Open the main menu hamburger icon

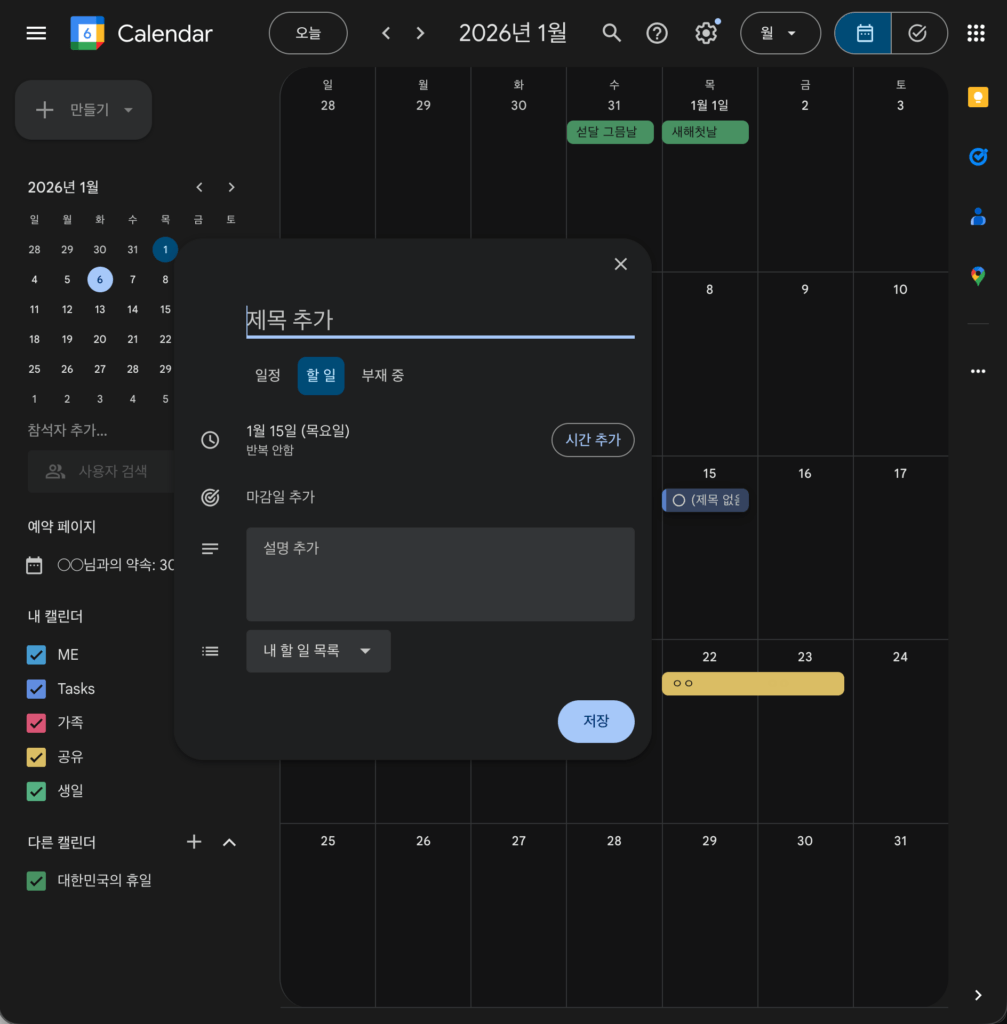(x=36, y=33)
